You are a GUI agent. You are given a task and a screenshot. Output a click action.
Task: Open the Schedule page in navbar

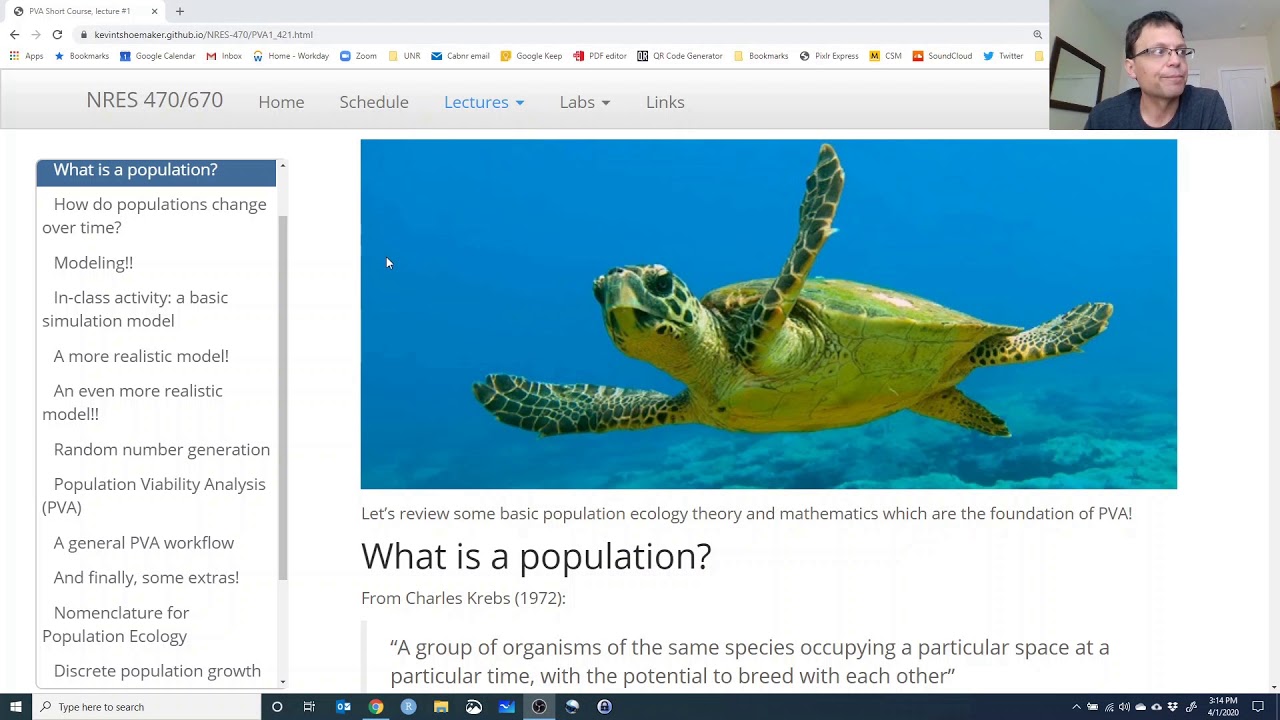tap(374, 102)
